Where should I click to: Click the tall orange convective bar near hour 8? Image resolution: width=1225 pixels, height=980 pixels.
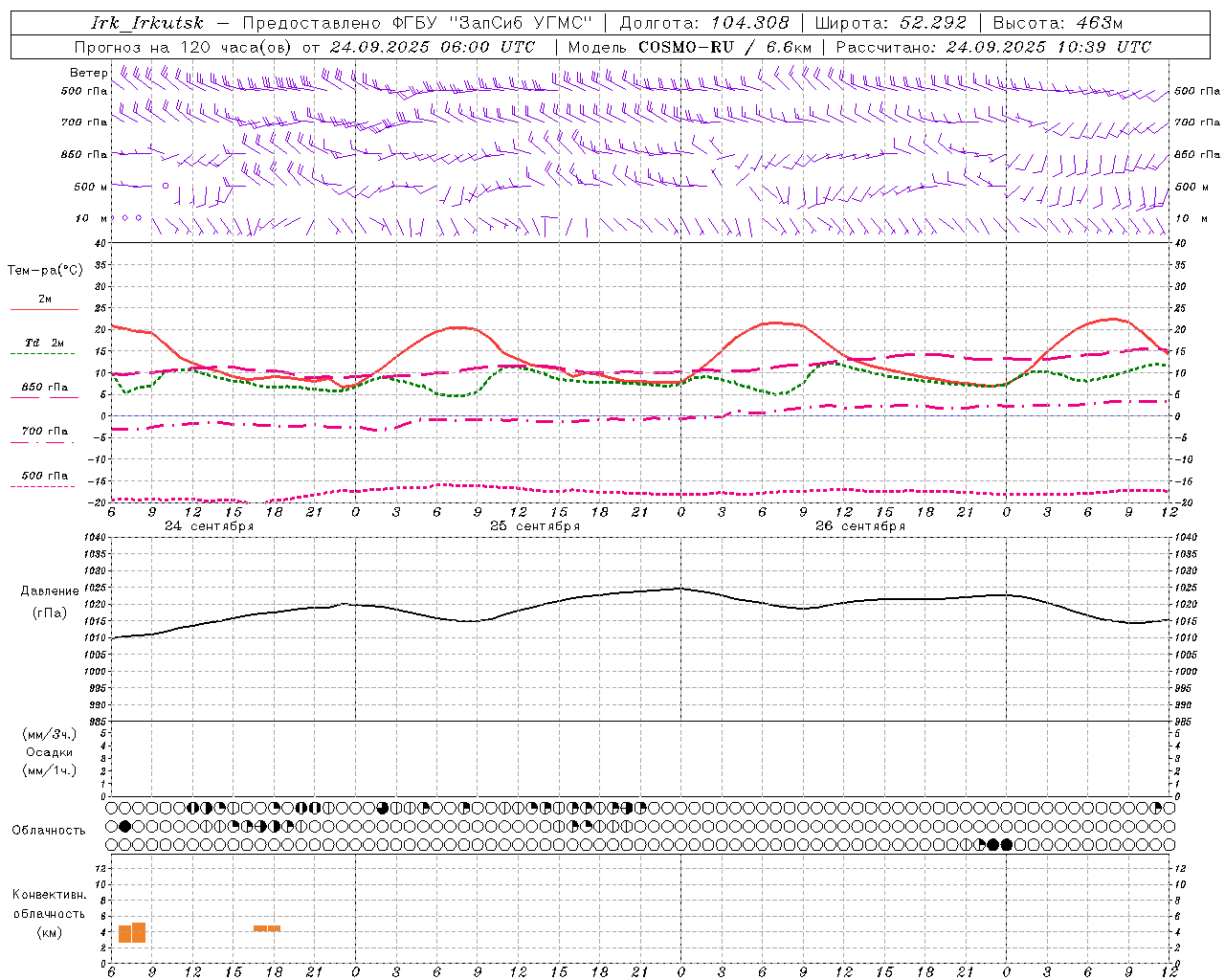(139, 932)
